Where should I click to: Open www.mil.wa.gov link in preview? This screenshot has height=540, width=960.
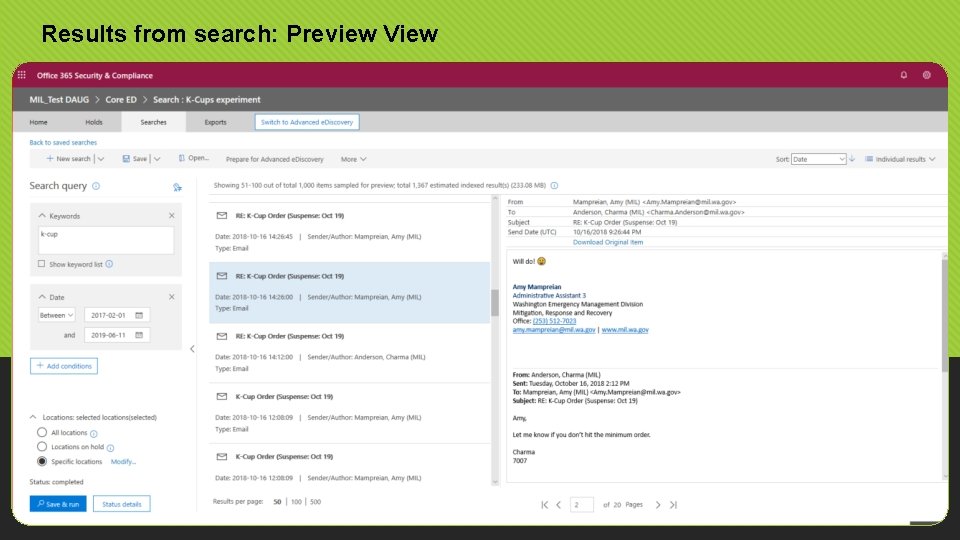click(624, 329)
